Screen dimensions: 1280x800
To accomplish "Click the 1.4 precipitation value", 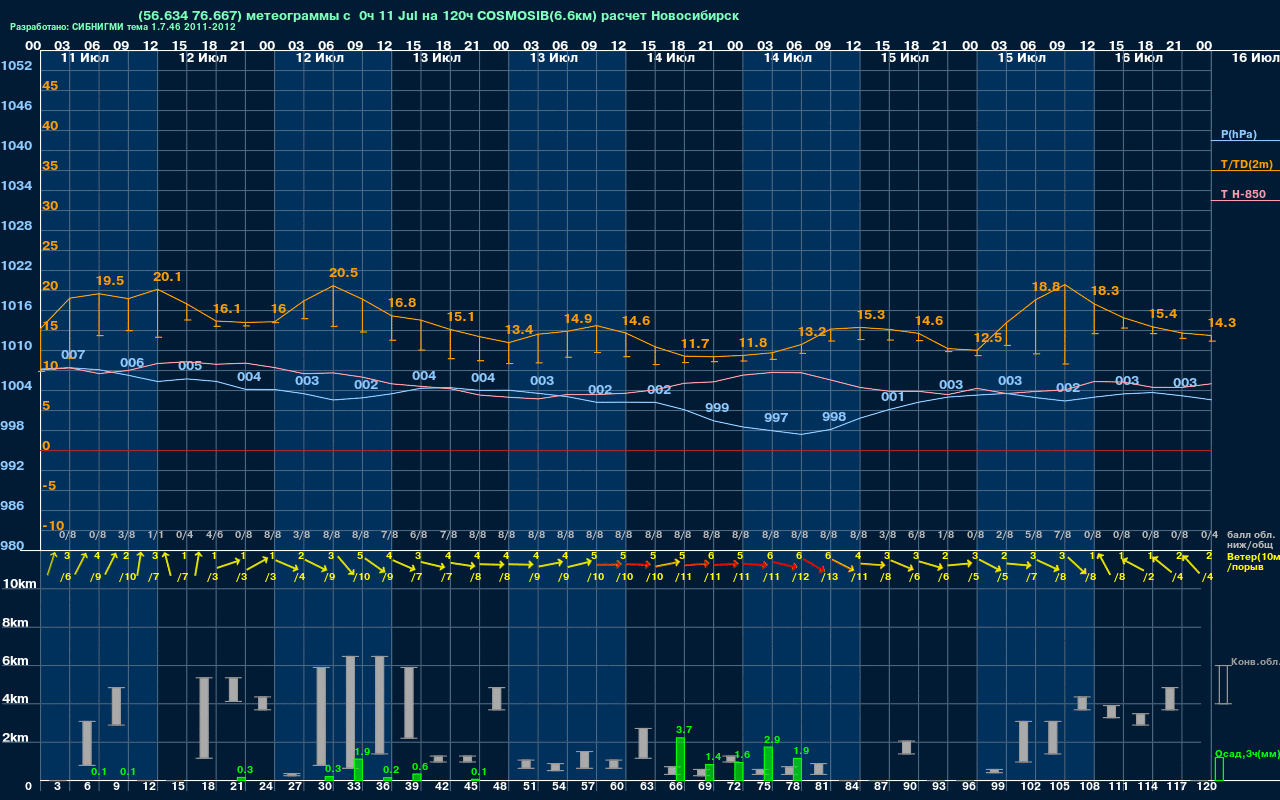I will [x=713, y=757].
